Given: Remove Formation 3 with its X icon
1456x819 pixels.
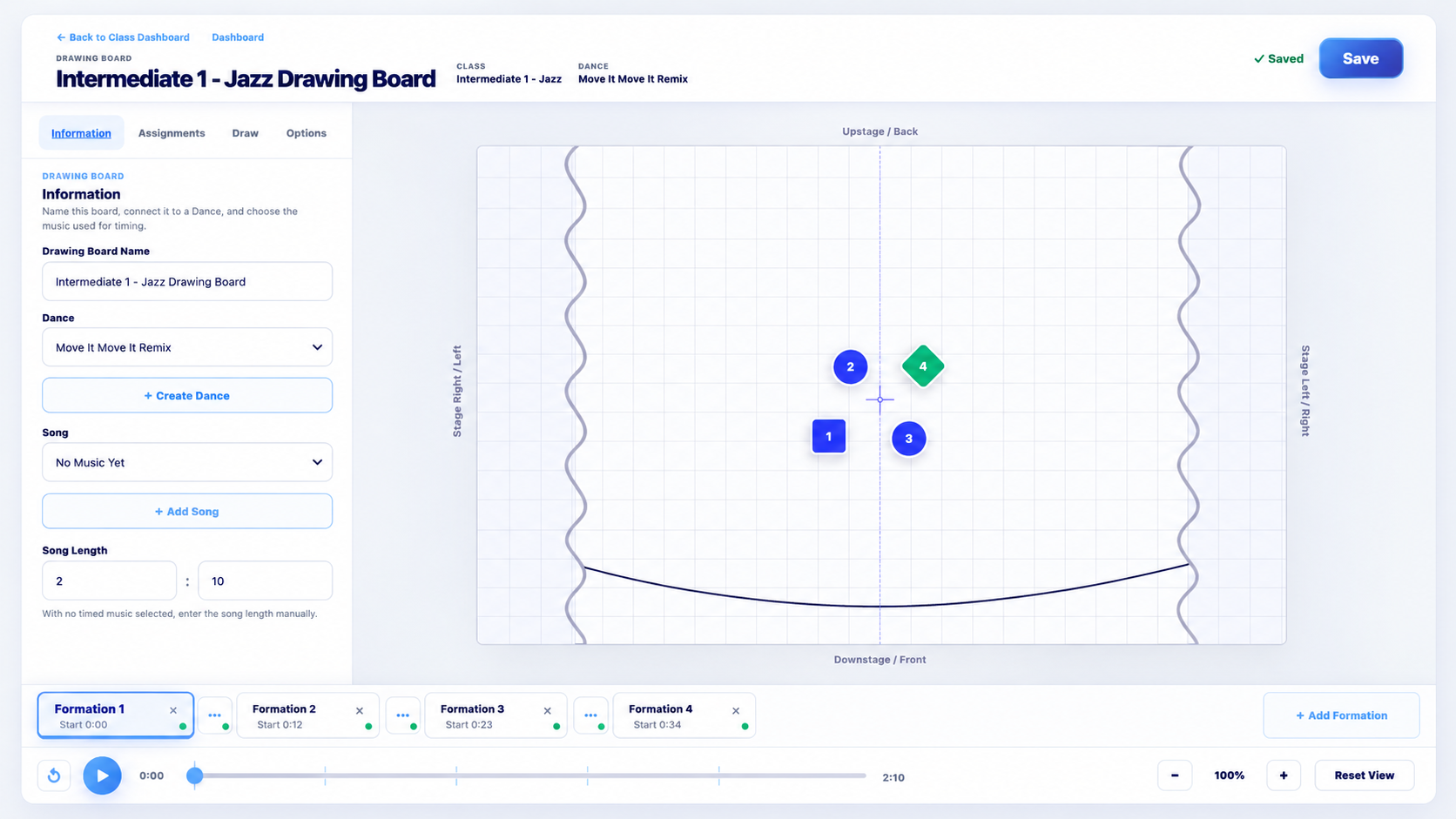Looking at the screenshot, I should tap(548, 710).
